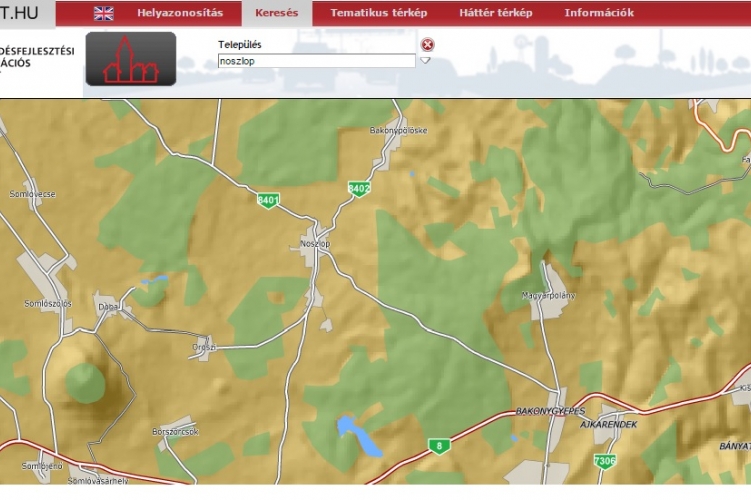This screenshot has height=500, width=751.
Task: Click the Borszörcsök village label
Action: coord(176,431)
